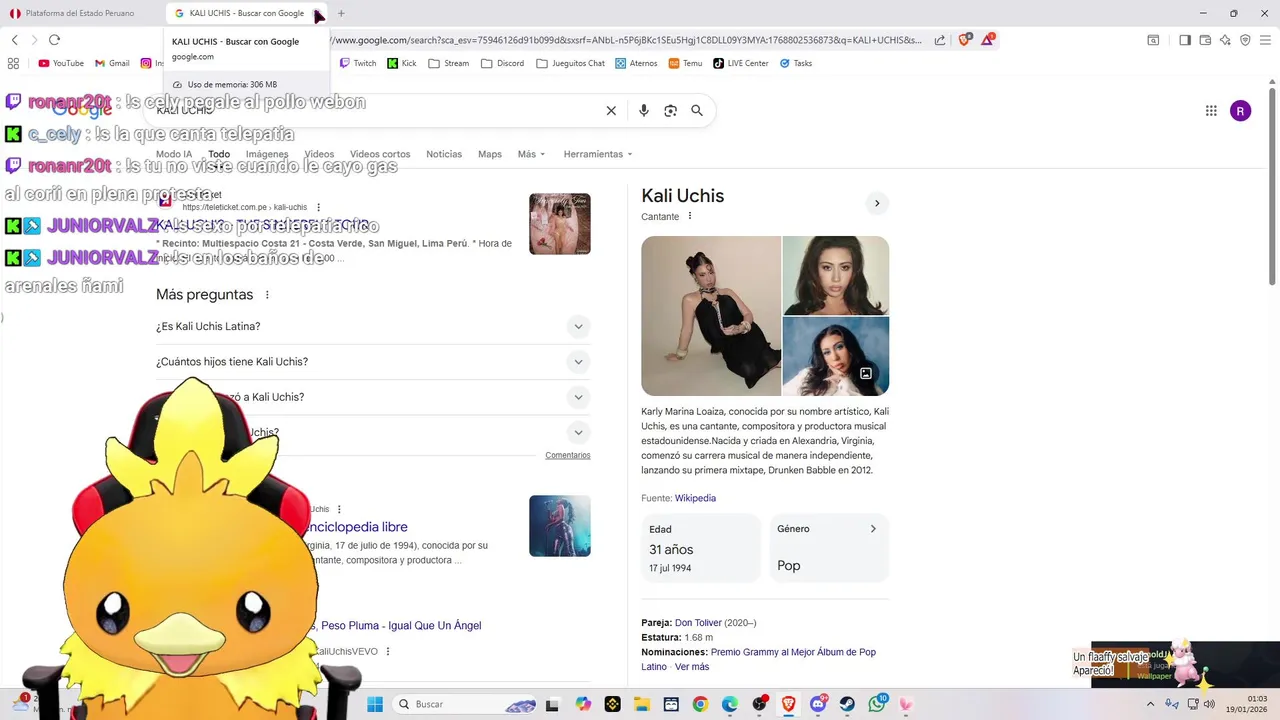Open the TikTok LIVE Center bookmark
The width and height of the screenshot is (1280, 720).
point(741,63)
